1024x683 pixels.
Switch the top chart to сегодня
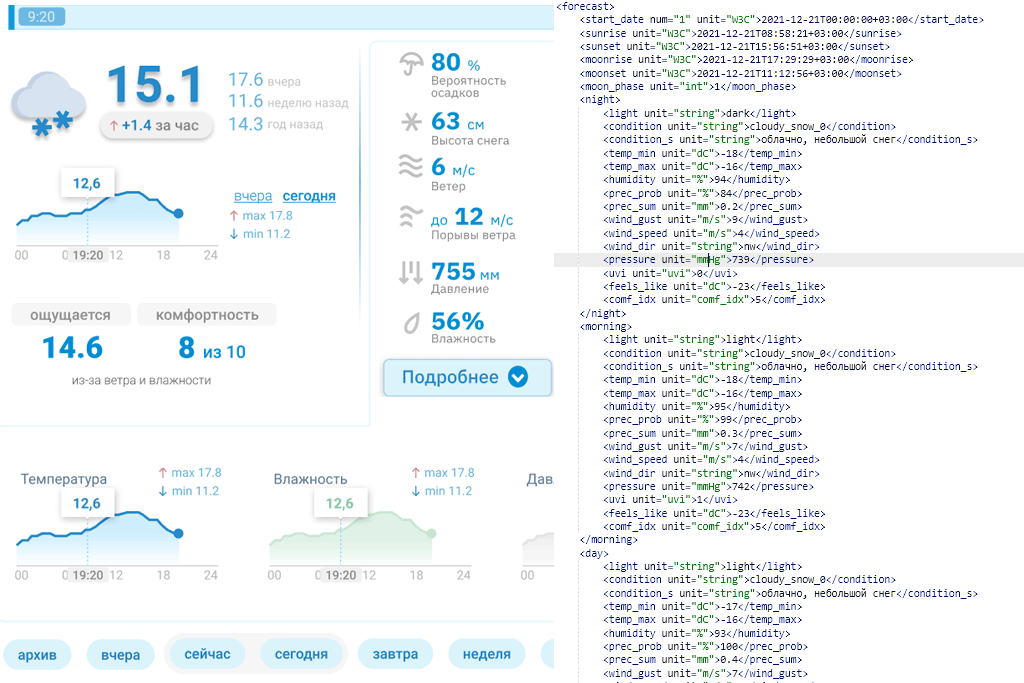tap(309, 196)
